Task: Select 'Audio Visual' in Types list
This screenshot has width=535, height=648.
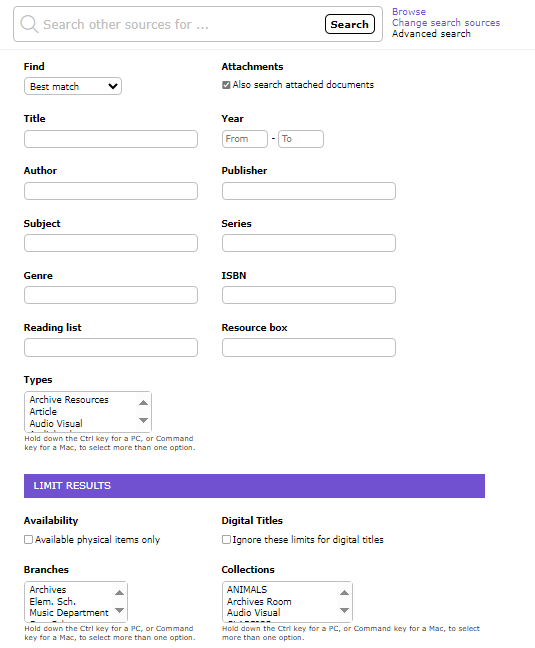Action: click(x=56, y=424)
